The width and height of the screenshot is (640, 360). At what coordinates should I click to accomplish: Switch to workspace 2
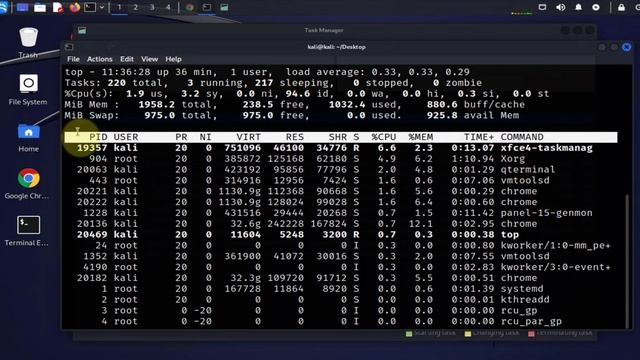point(136,7)
